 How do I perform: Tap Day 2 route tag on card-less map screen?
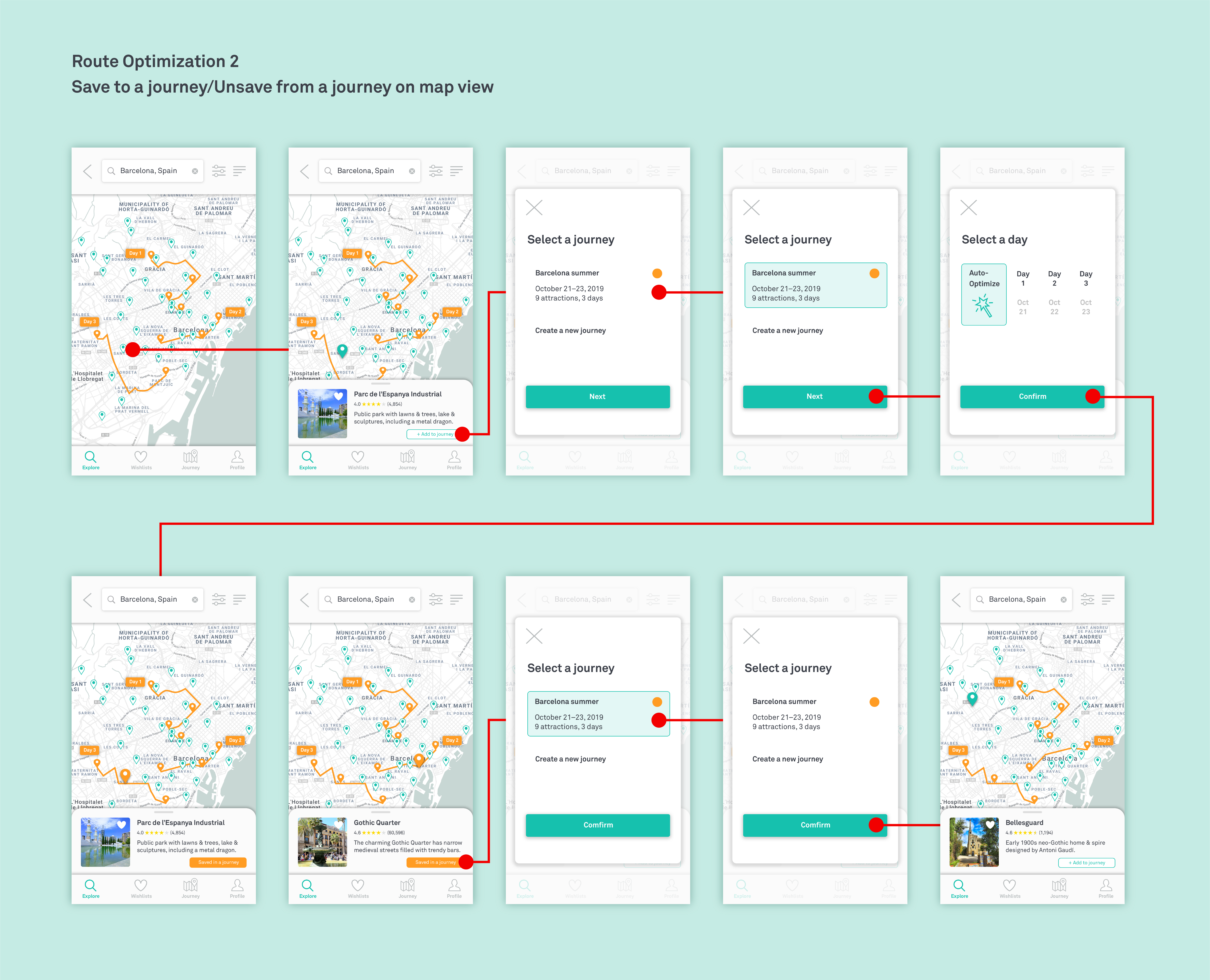tap(235, 312)
